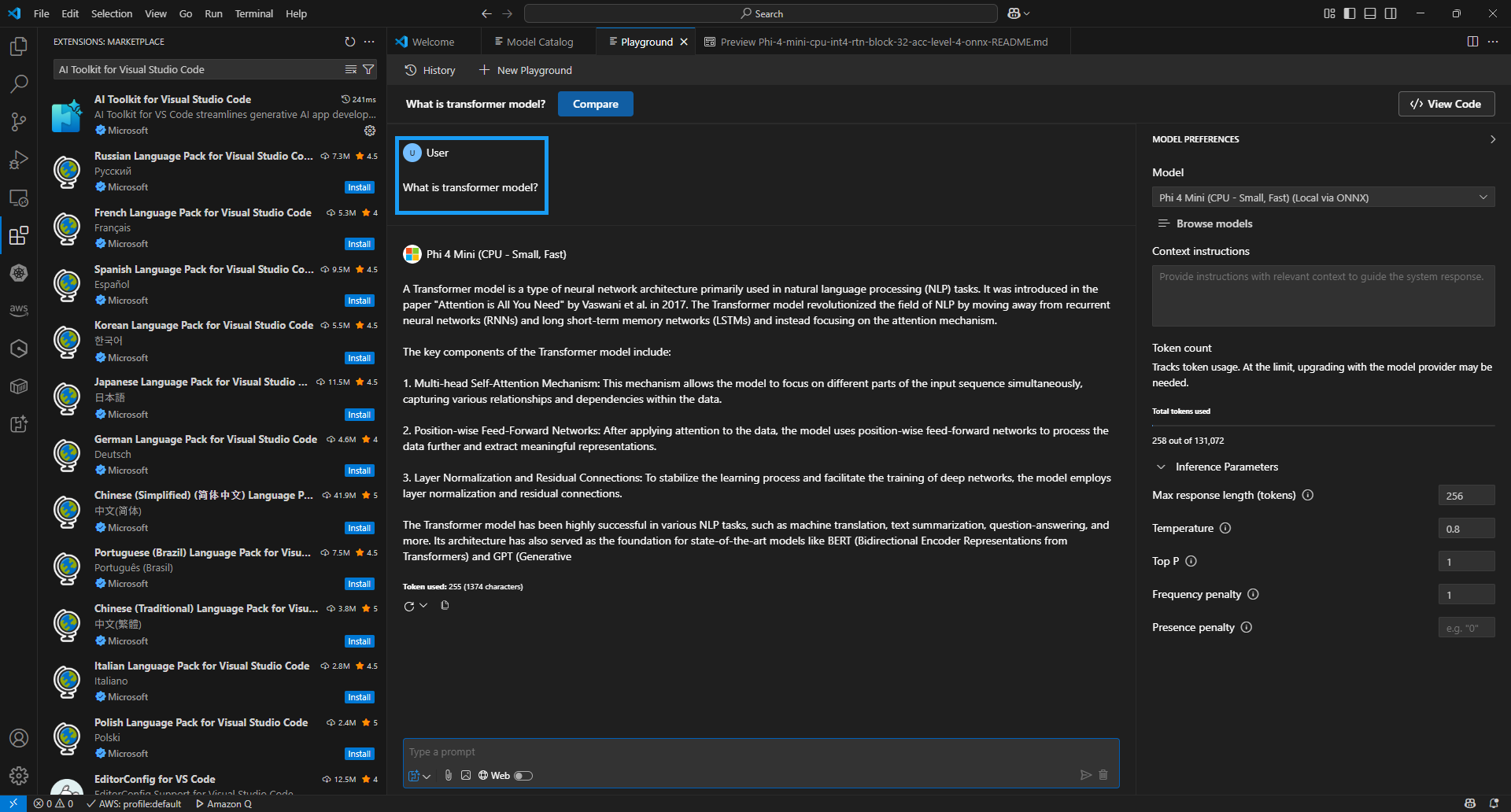This screenshot has width=1511, height=812.
Task: Copy the model response
Action: pos(445,605)
